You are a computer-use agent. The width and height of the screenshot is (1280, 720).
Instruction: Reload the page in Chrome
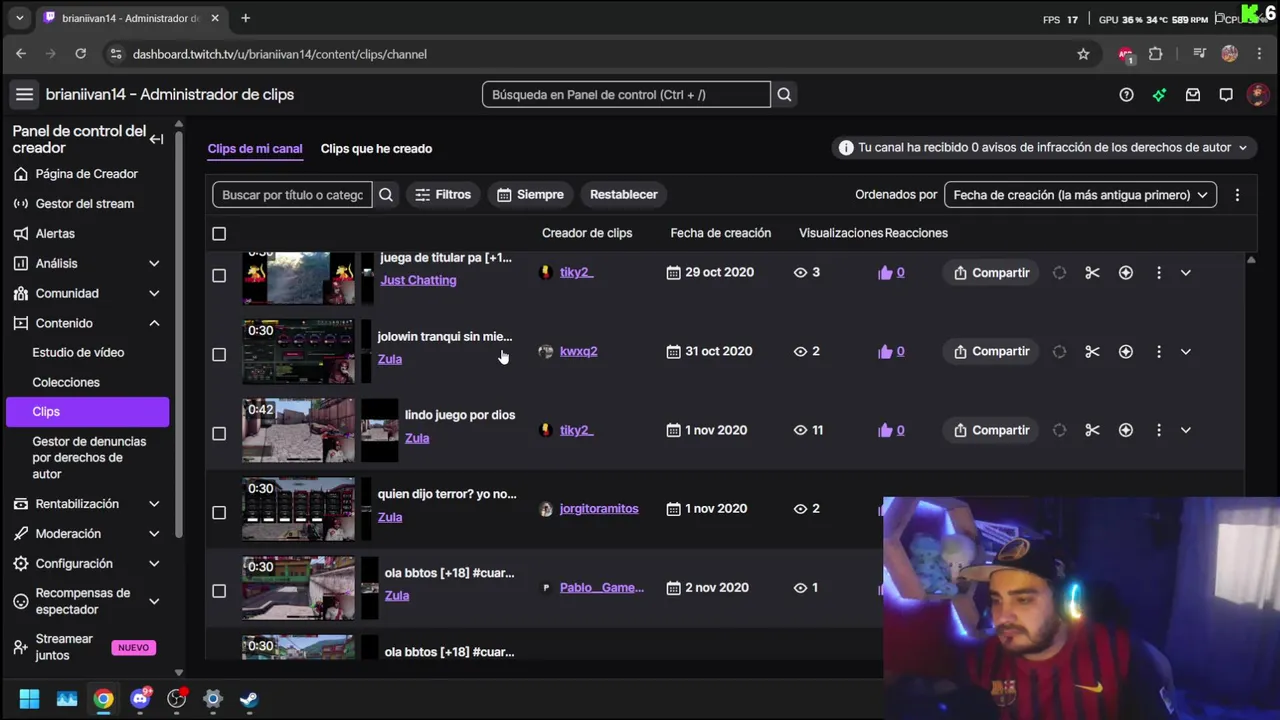(x=81, y=54)
